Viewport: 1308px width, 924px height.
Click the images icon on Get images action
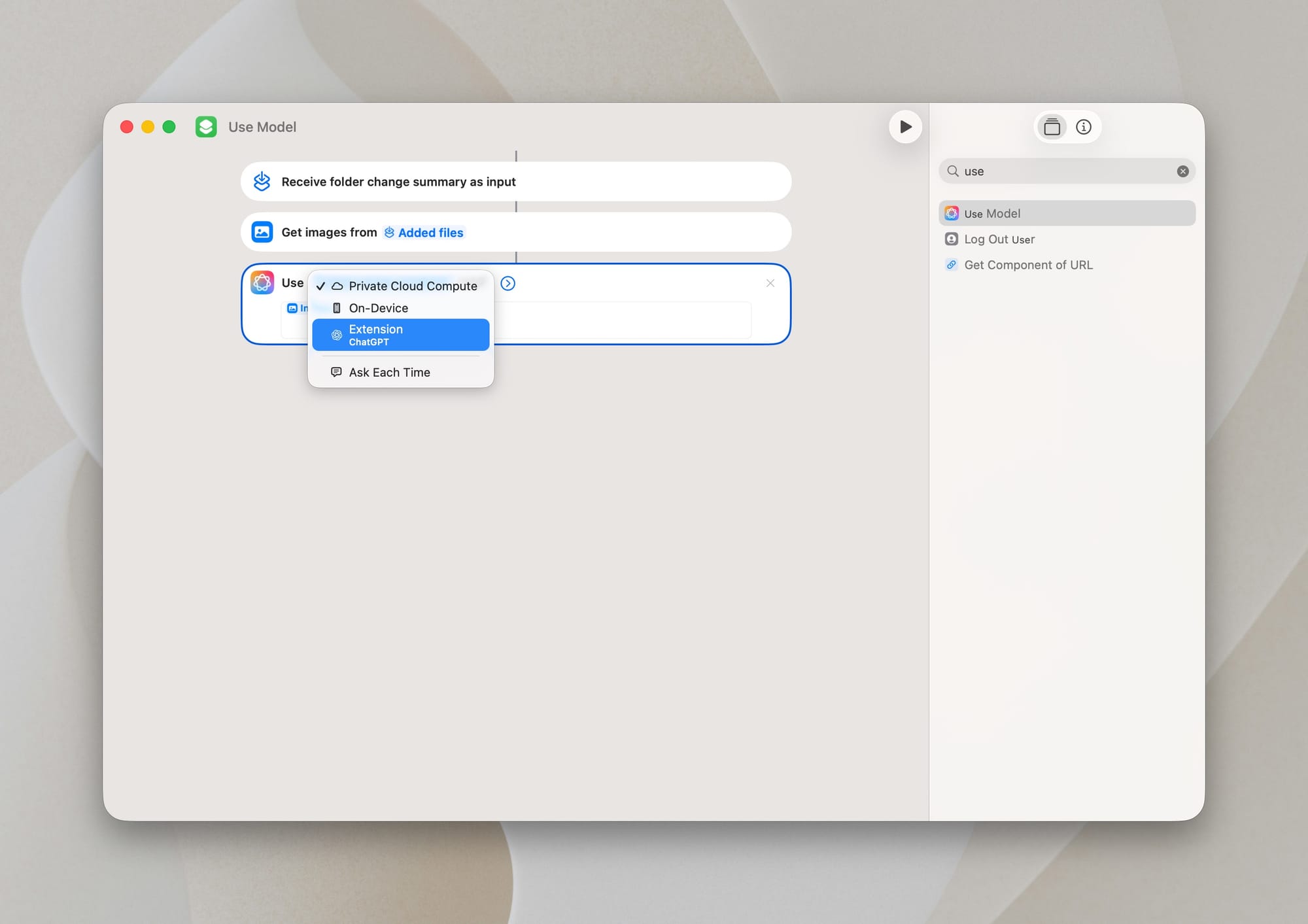[262, 231]
